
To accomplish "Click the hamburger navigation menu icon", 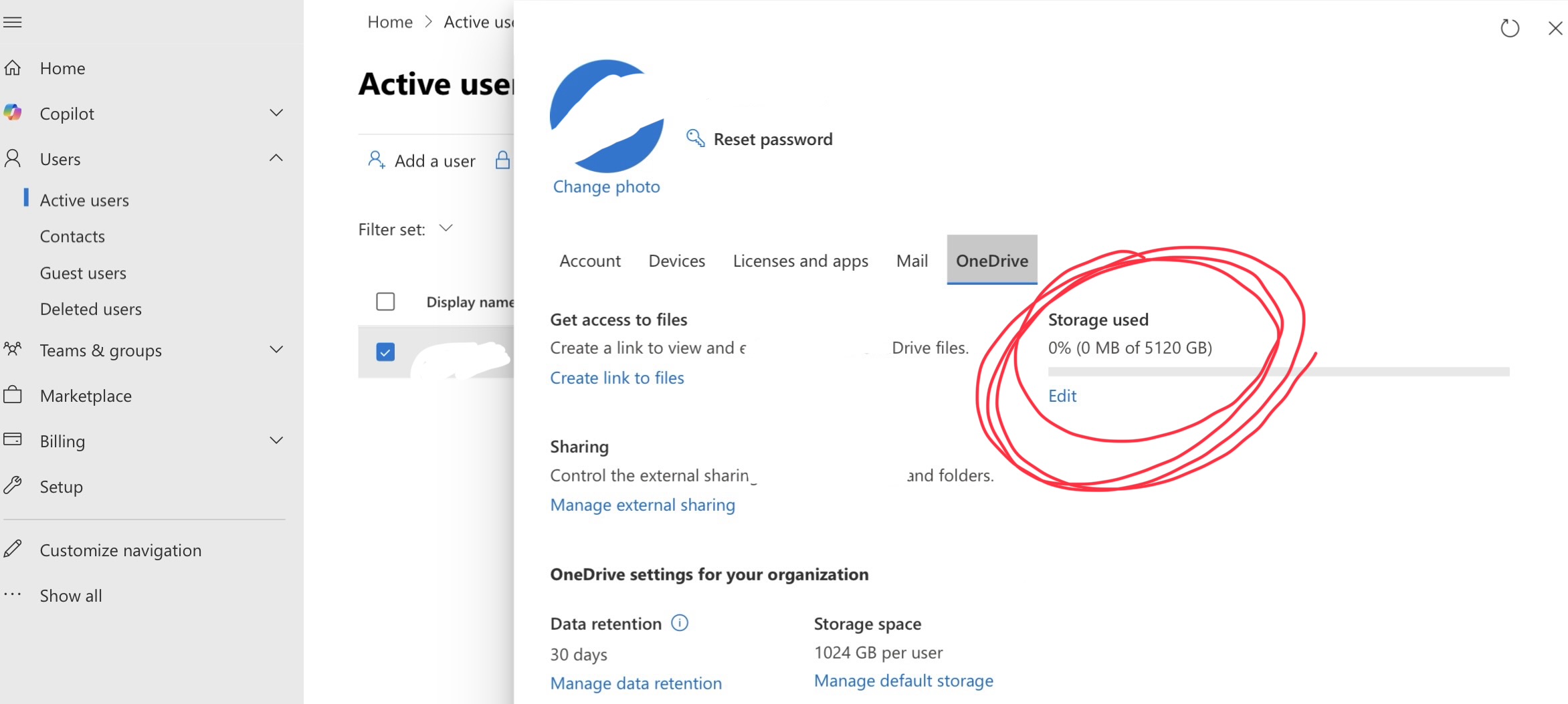I will [13, 22].
